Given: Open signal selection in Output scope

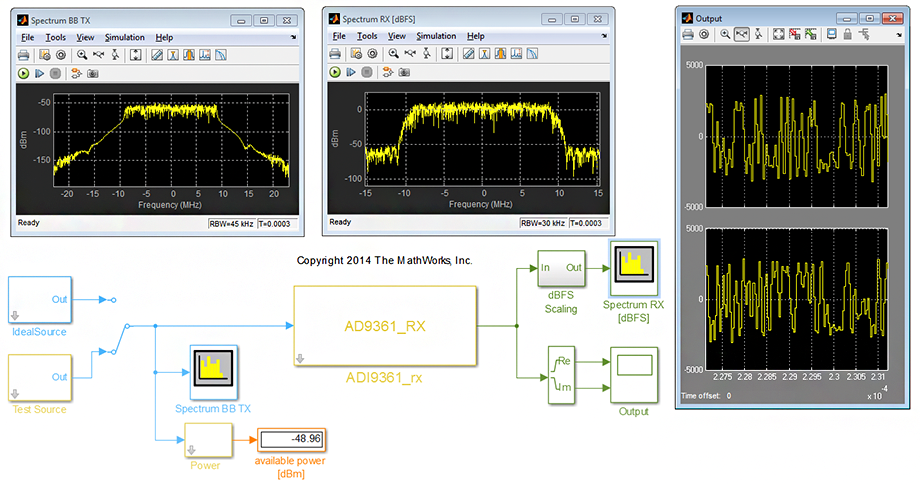Looking at the screenshot, I should pyautogui.click(x=864, y=35).
